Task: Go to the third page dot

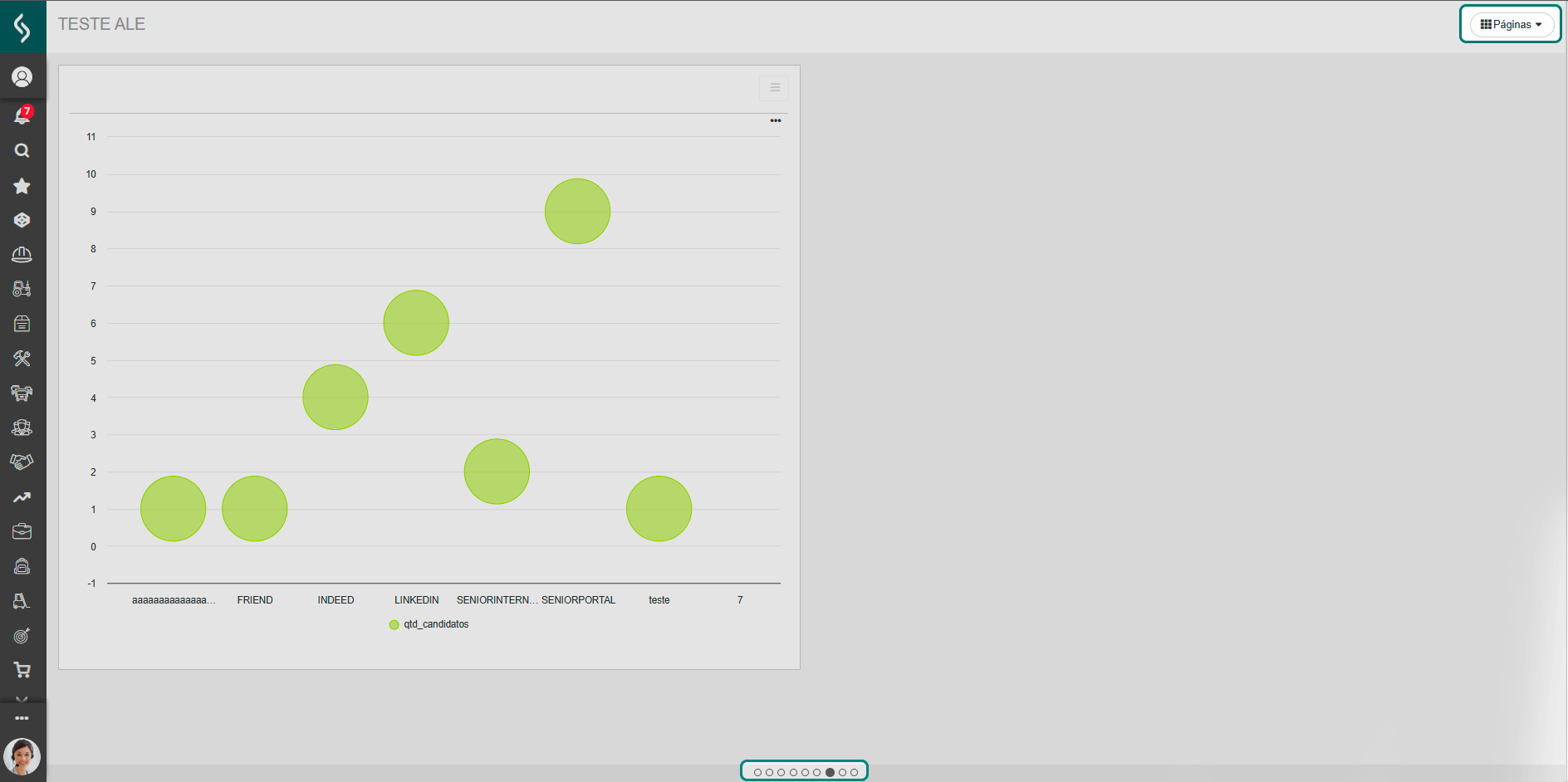Action: pyautogui.click(x=782, y=773)
